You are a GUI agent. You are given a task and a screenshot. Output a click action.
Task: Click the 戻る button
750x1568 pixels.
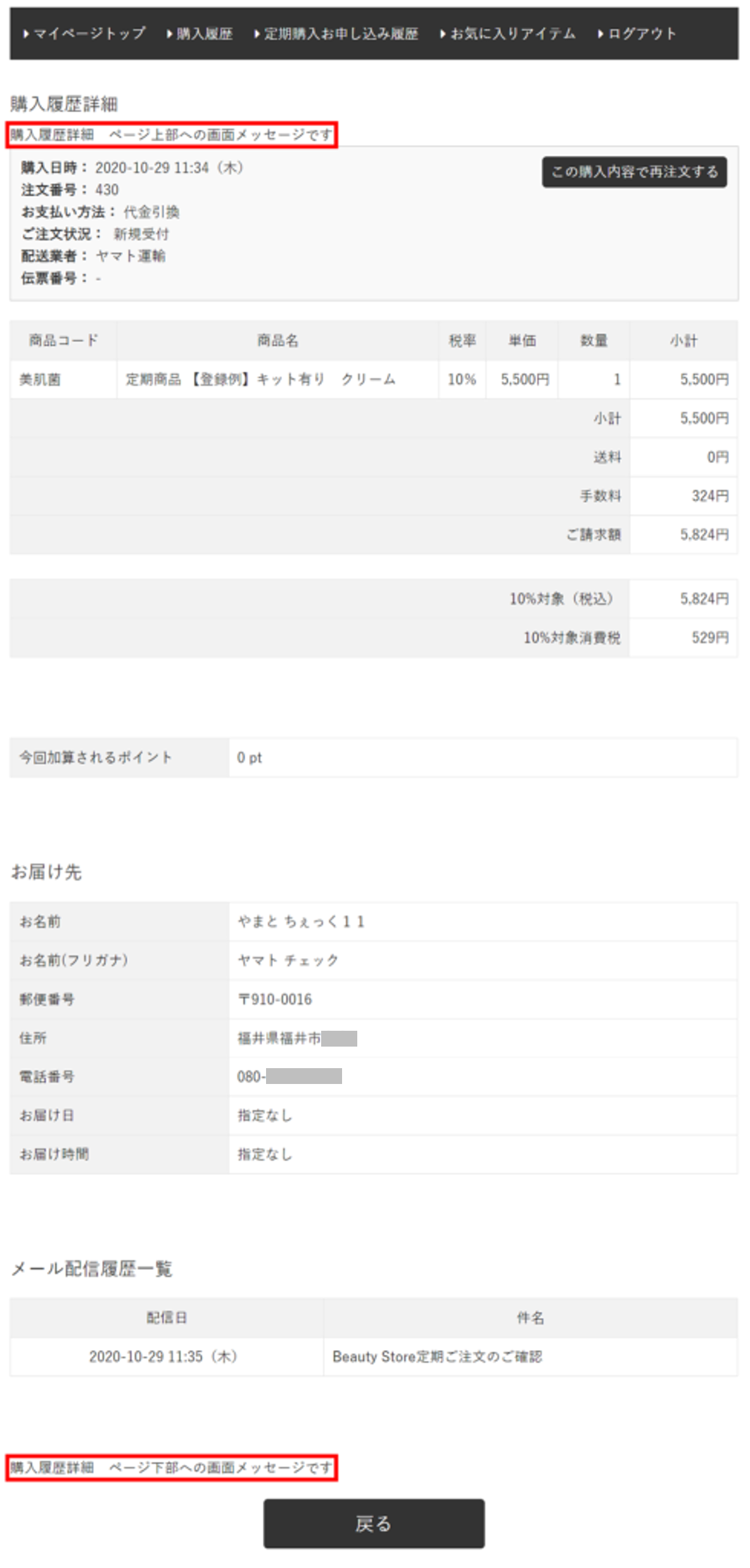coord(374,1524)
